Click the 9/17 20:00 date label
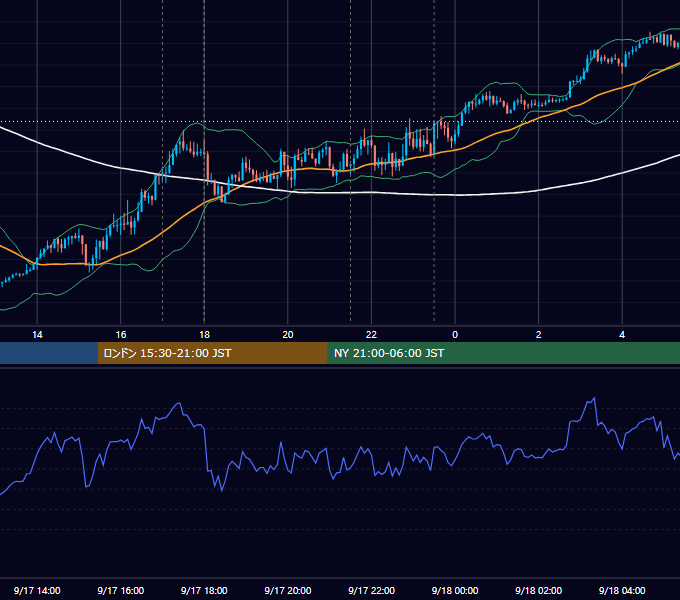This screenshot has height=600, width=680. [x=288, y=590]
